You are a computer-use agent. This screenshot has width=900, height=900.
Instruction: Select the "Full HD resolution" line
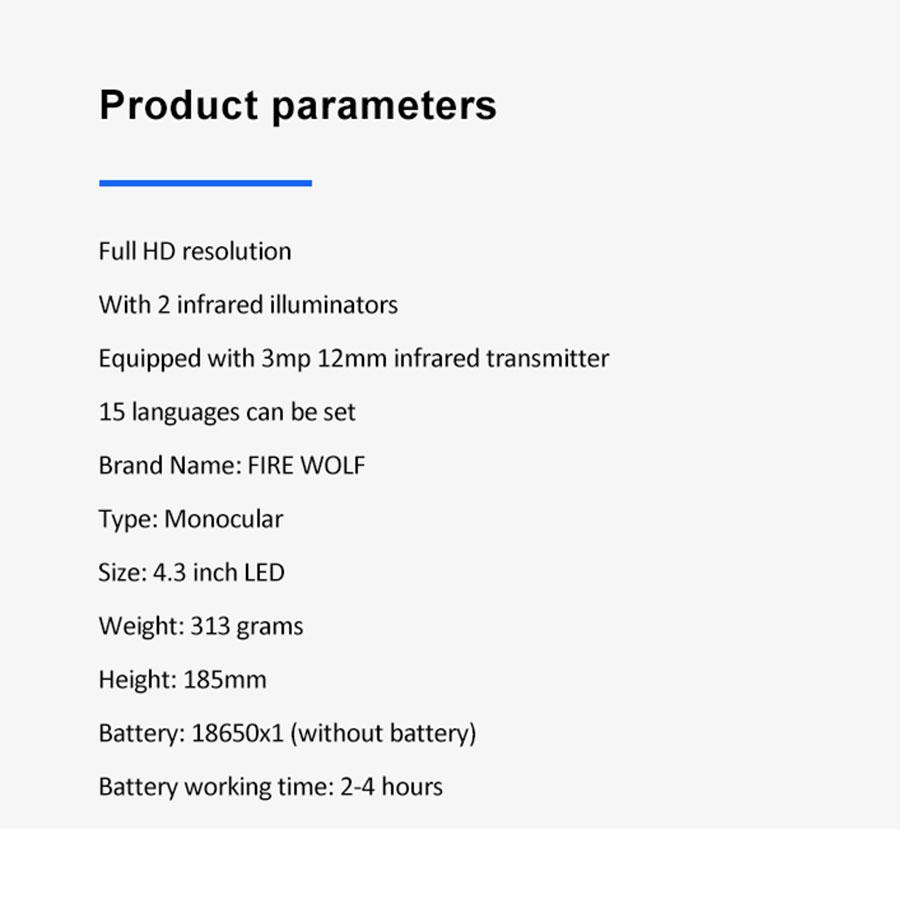coord(195,251)
